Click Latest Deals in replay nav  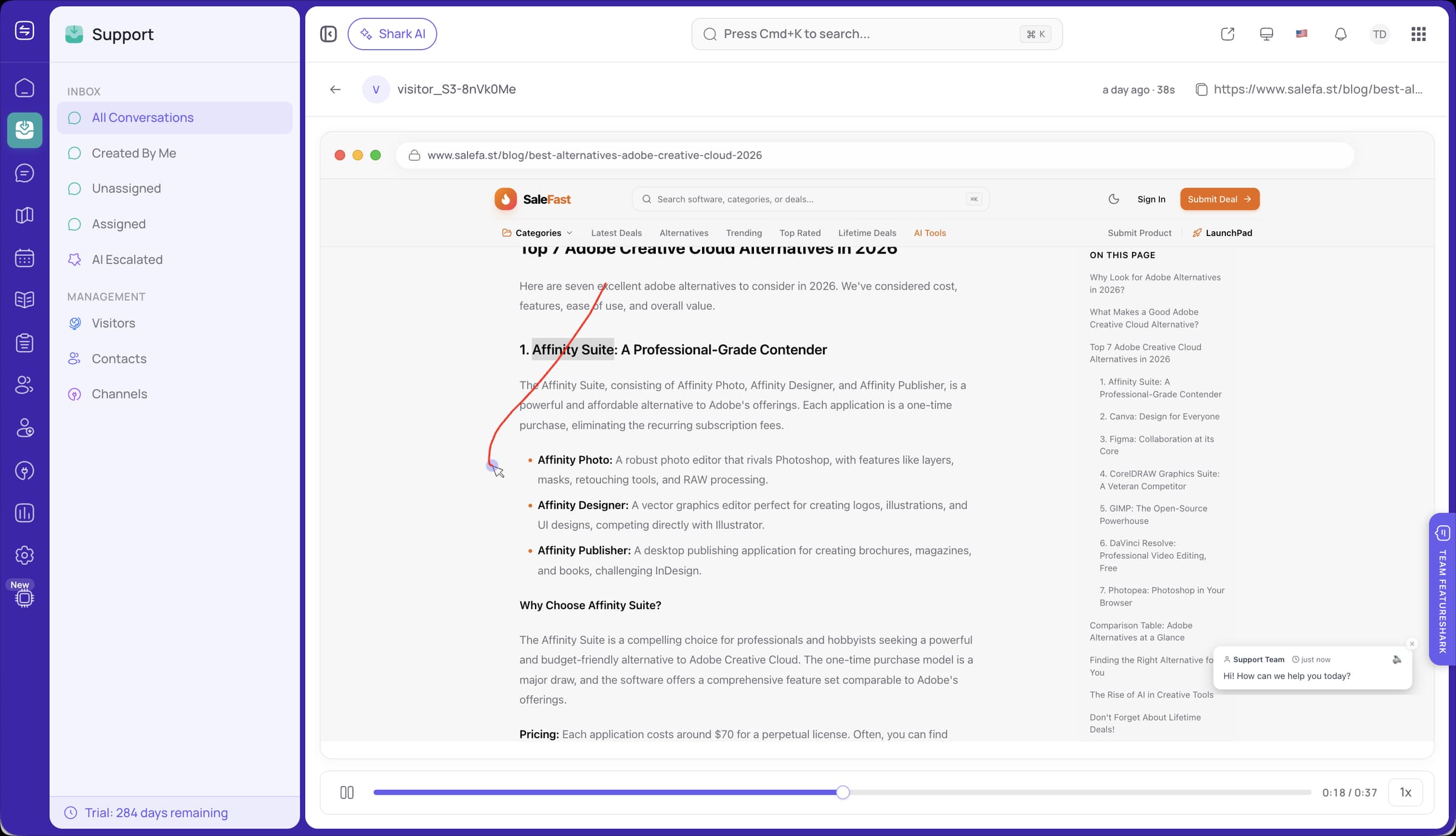(616, 233)
